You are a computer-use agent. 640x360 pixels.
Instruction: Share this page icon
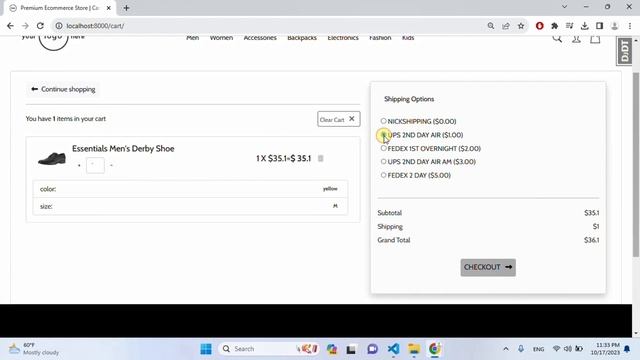point(506,26)
